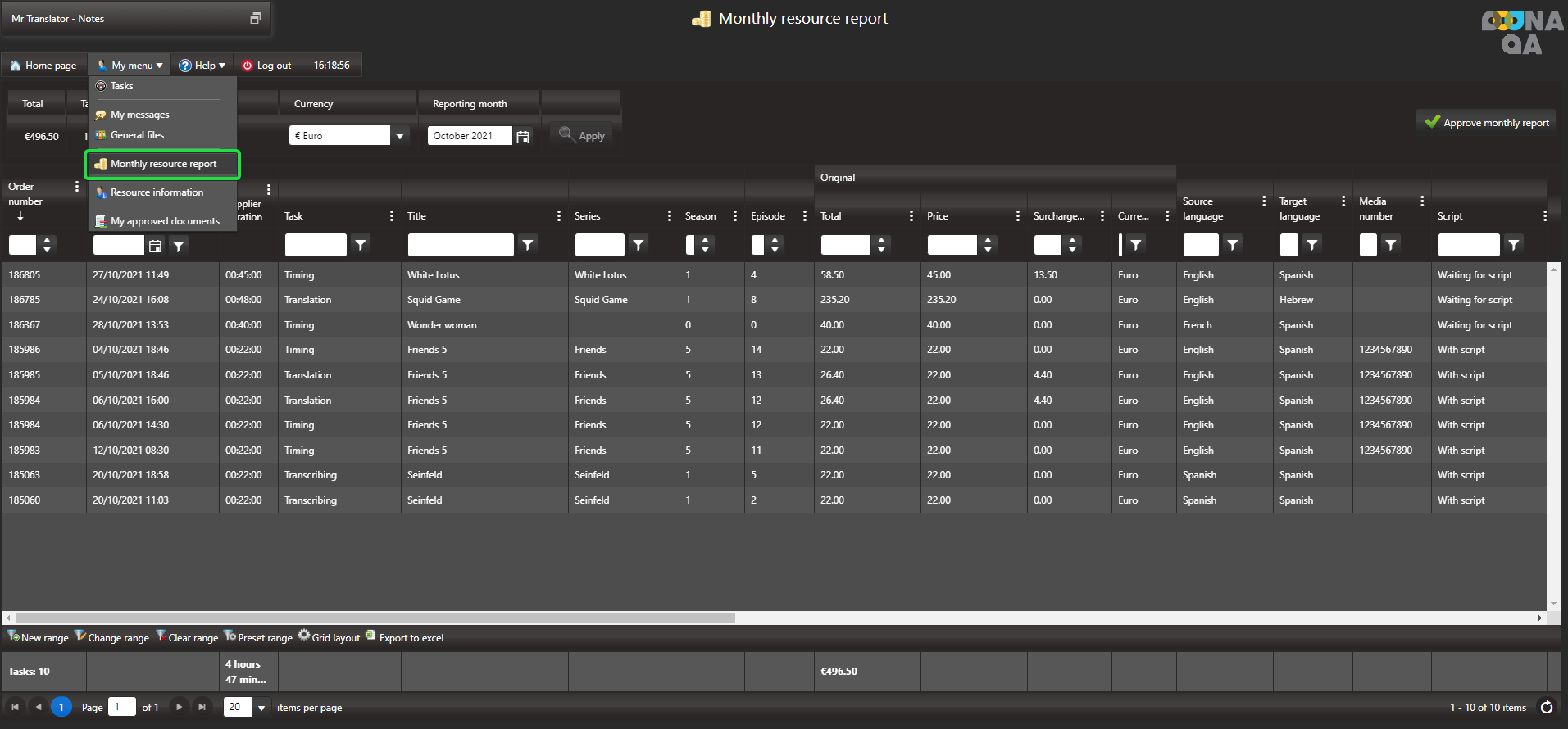Restore the Mr Translator Notes window
This screenshot has height=729, width=1568.
point(255,18)
